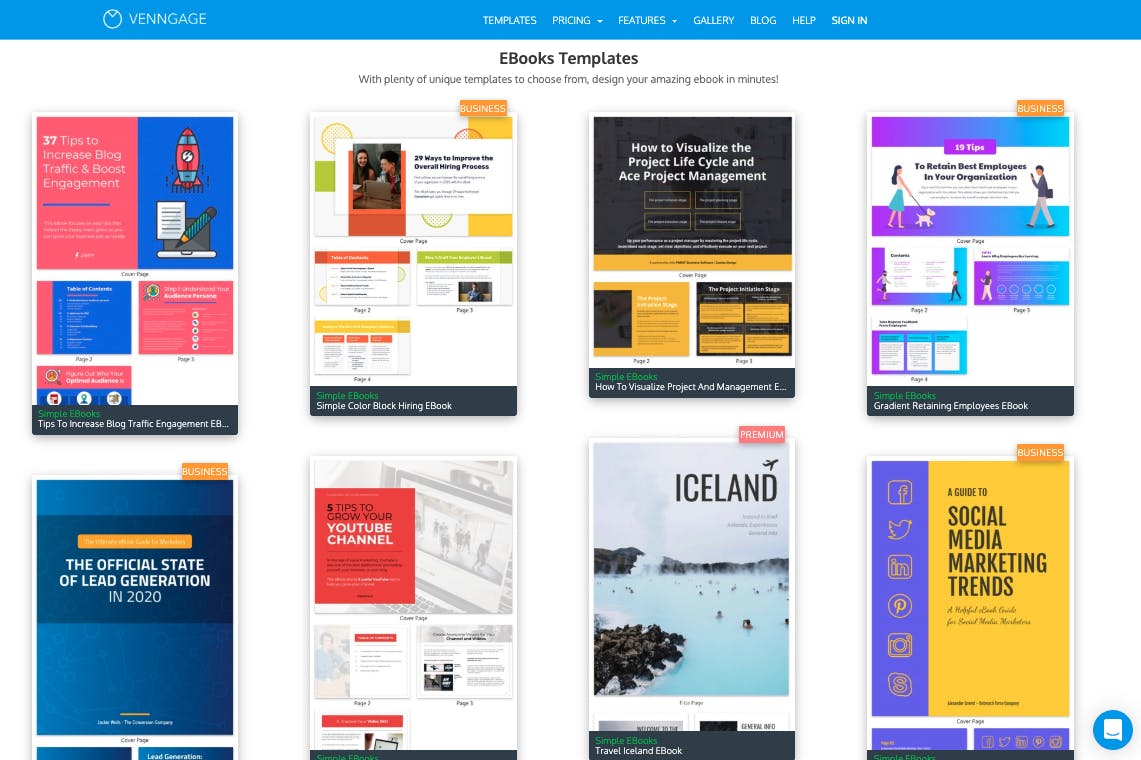Click the VENNGAGE brand name

(167, 19)
